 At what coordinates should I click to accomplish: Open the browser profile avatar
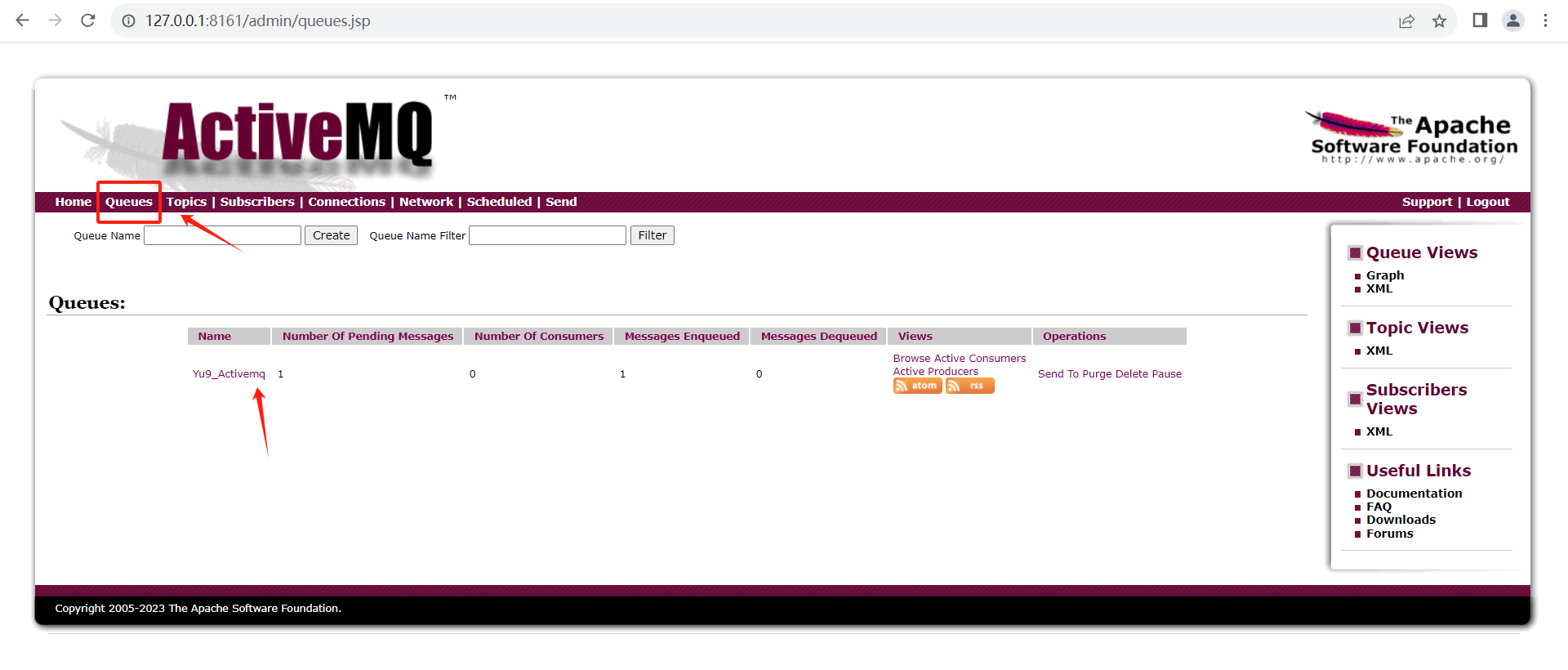coord(1513,20)
